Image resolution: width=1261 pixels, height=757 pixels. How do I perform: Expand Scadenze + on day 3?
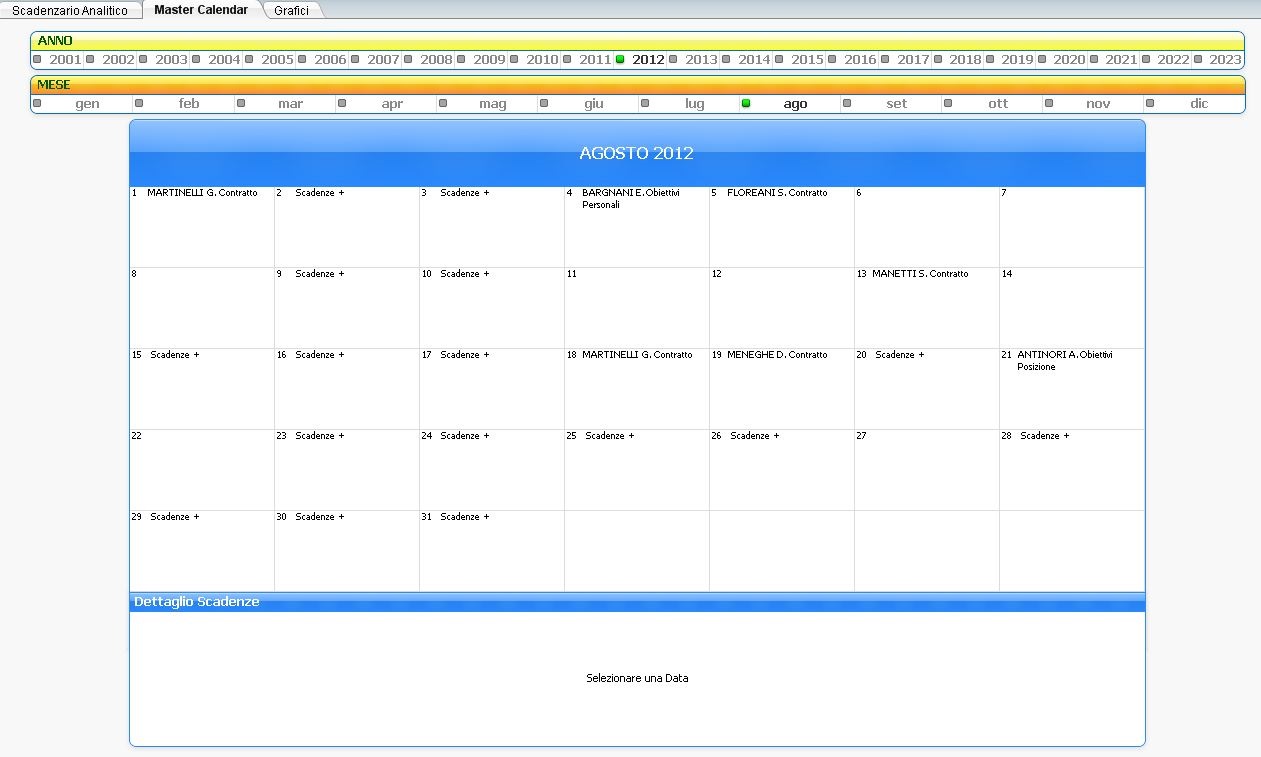coord(465,193)
